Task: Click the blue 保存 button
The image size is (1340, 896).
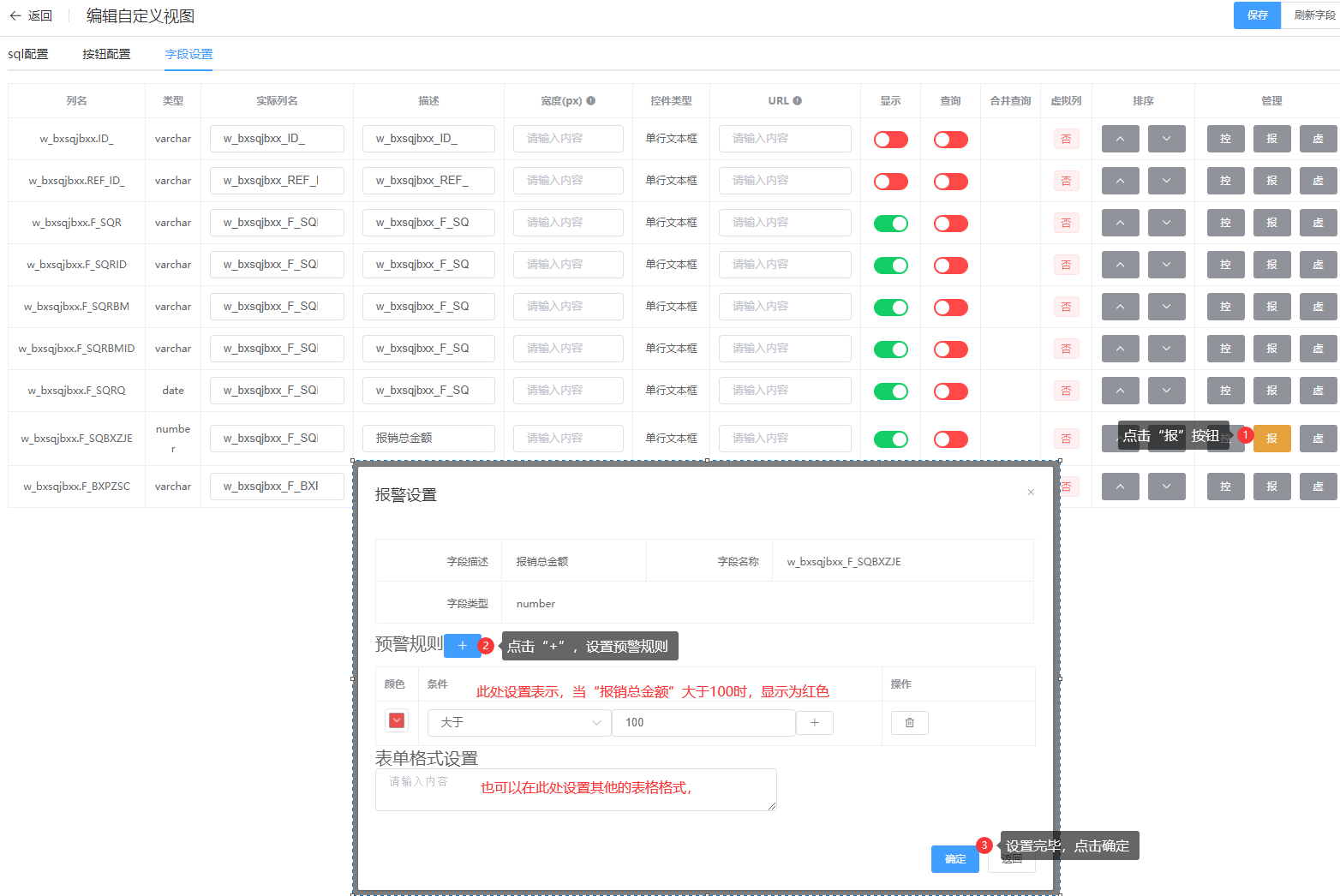Action: [1257, 15]
